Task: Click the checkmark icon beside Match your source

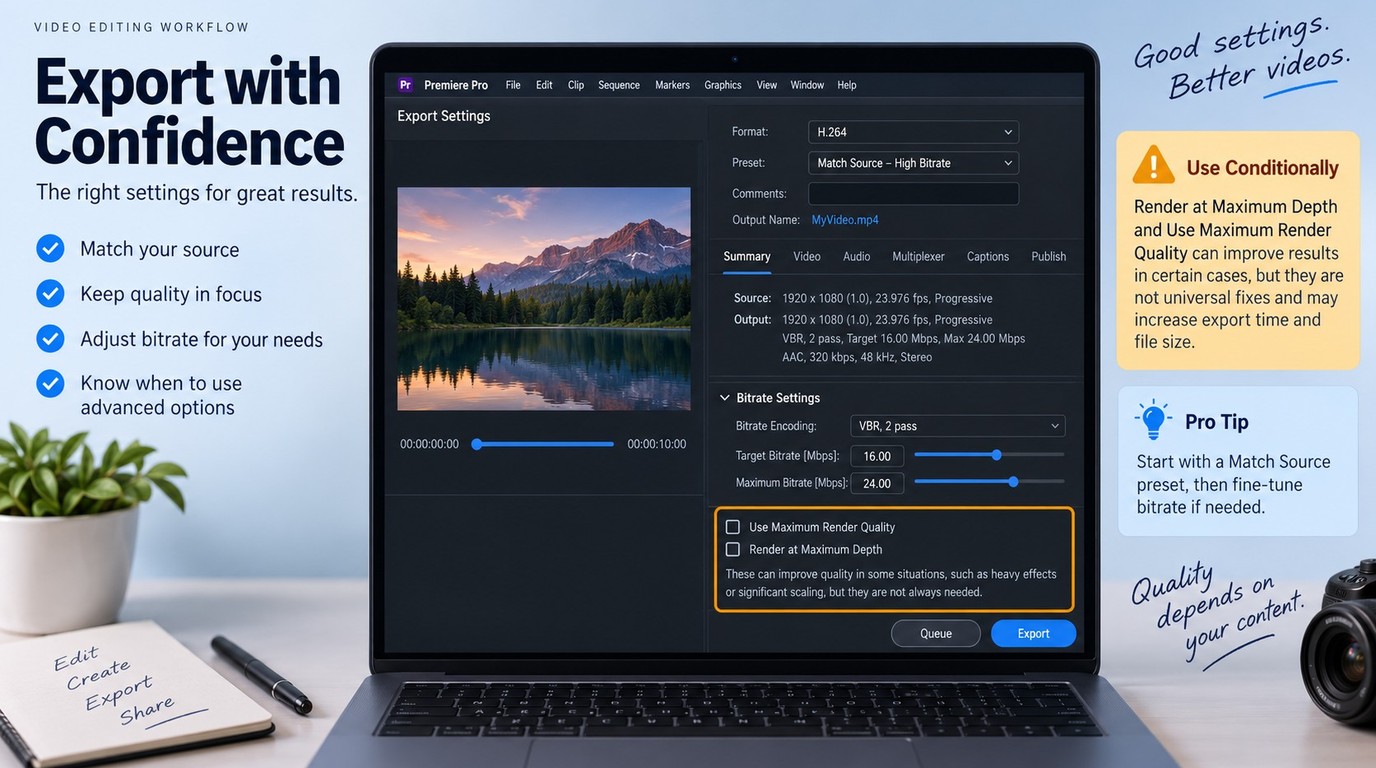Action: 50,248
